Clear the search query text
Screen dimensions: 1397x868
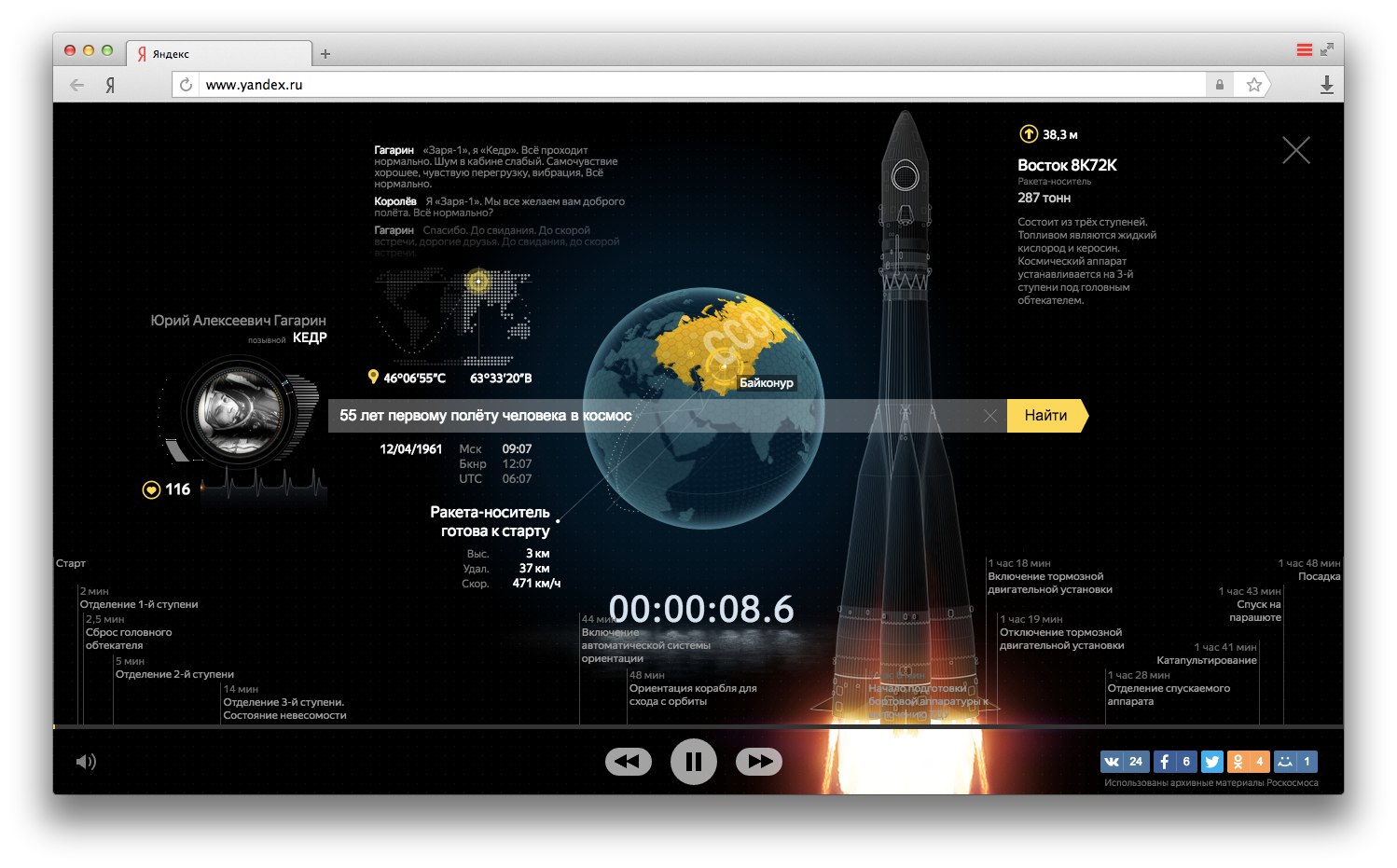coord(990,416)
